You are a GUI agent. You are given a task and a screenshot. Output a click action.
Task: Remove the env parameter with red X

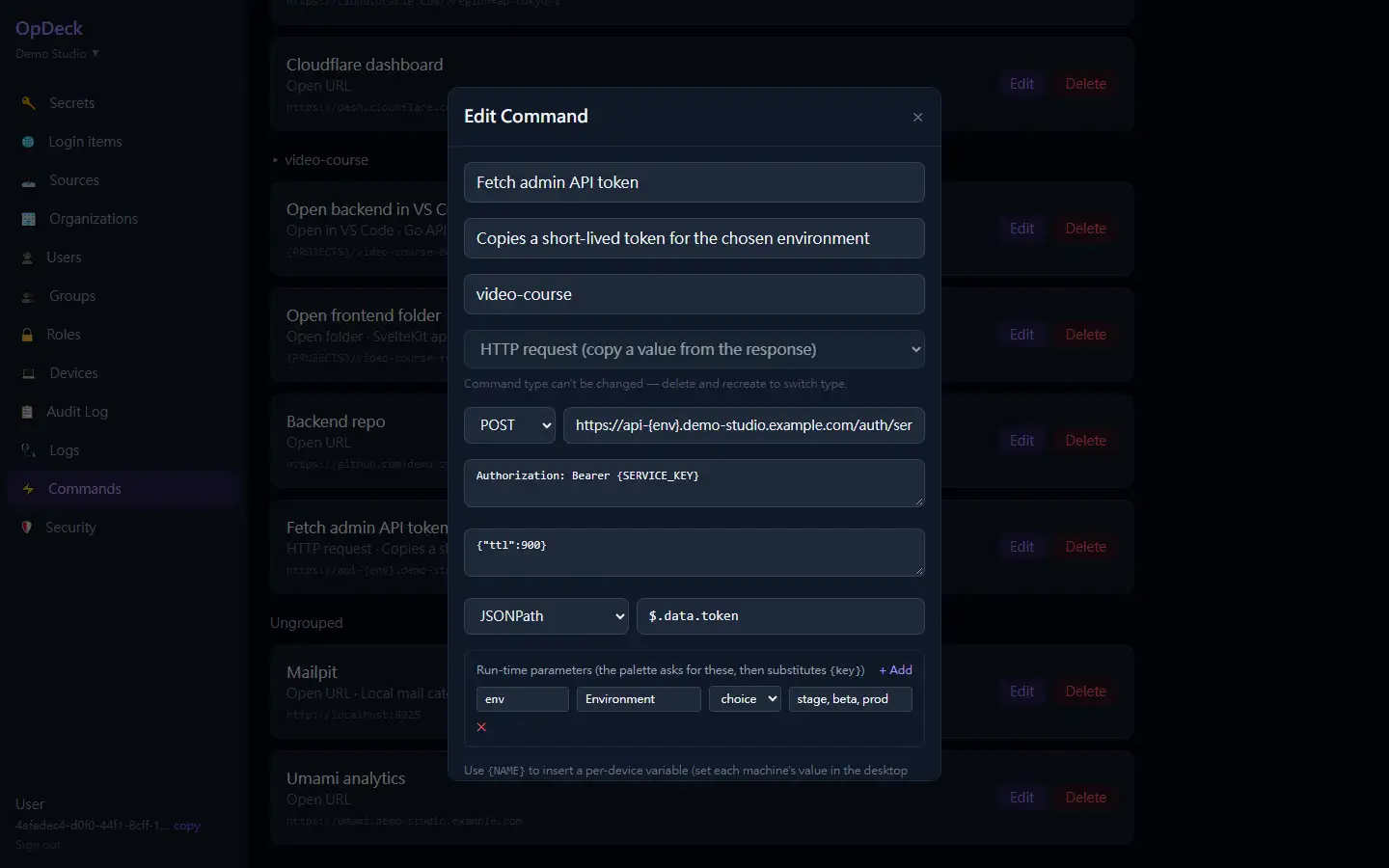[x=481, y=727]
